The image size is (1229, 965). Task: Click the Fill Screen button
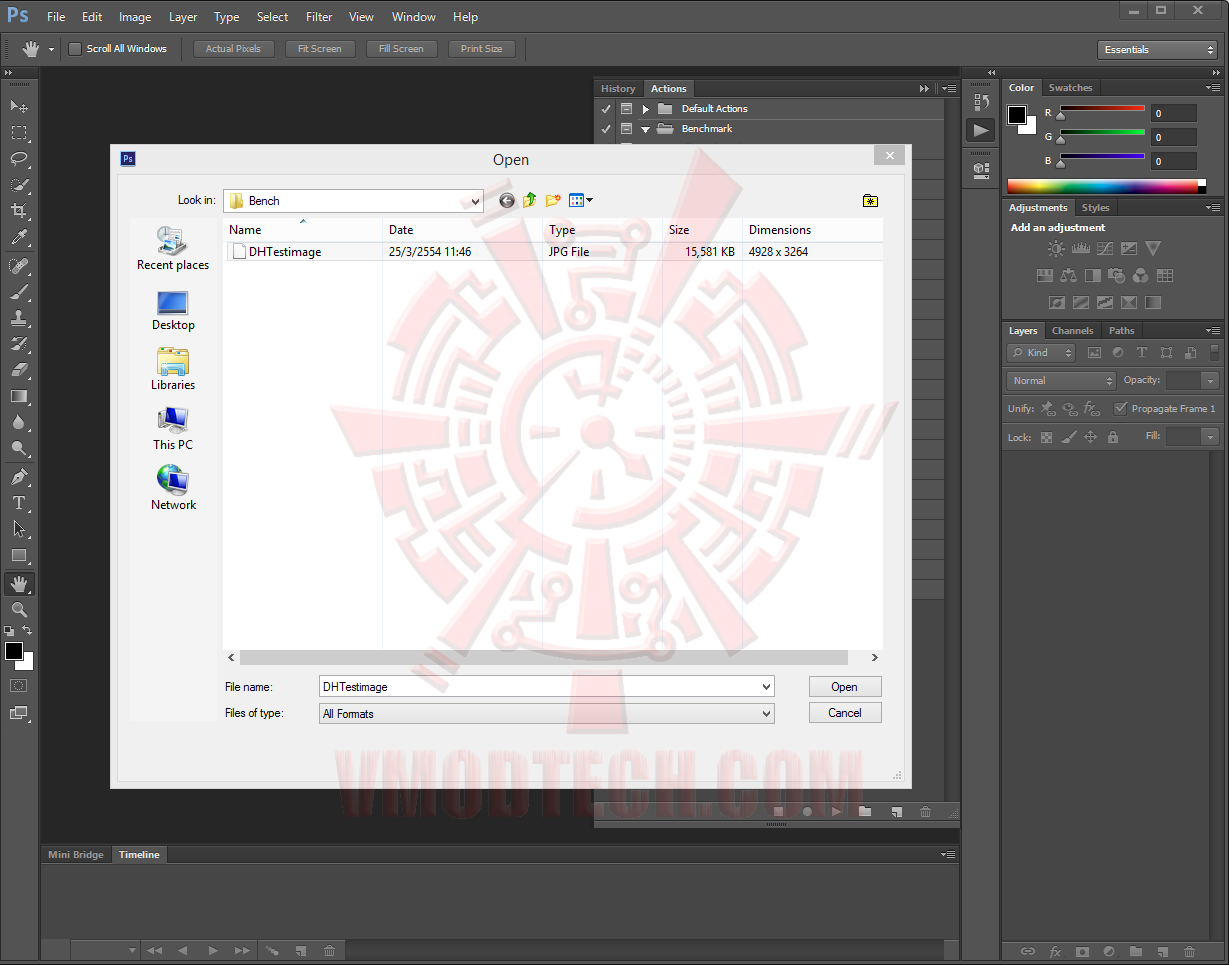pyautogui.click(x=401, y=49)
